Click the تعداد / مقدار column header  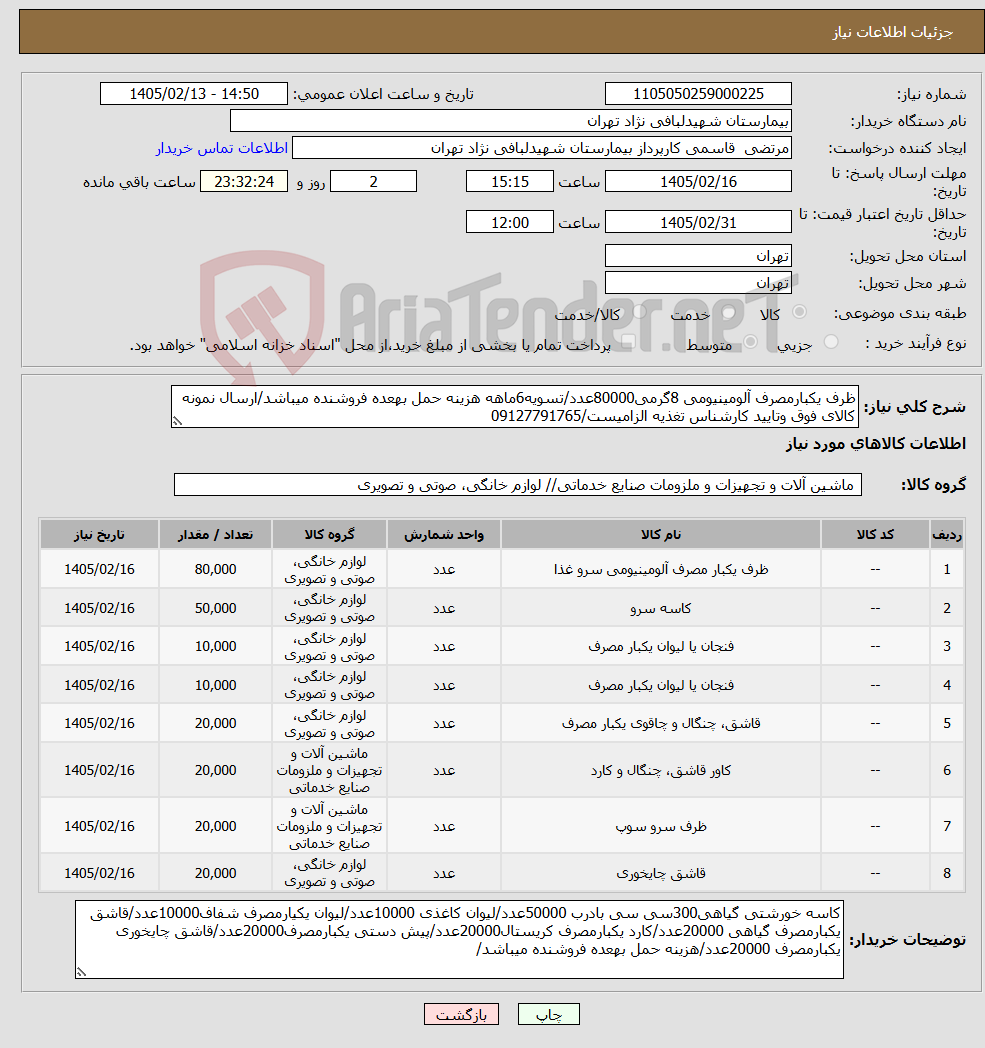tap(215, 535)
